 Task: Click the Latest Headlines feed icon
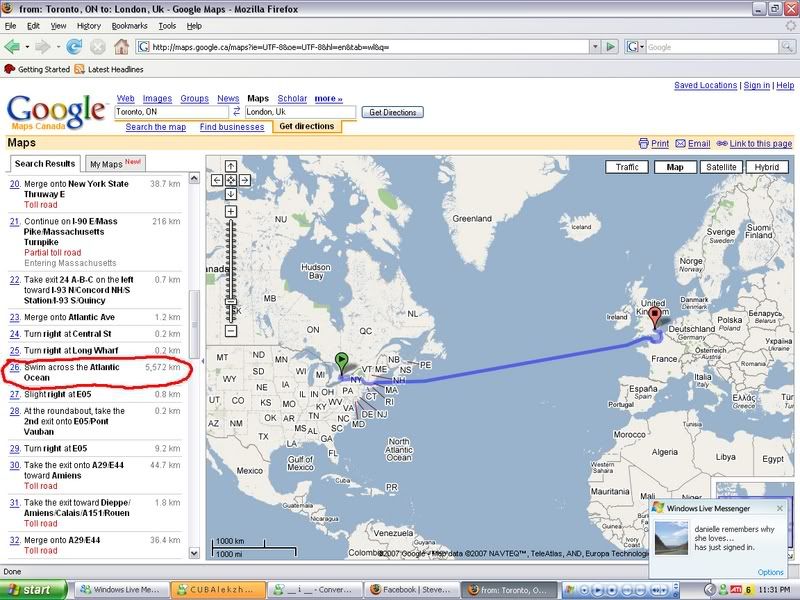coord(79,69)
